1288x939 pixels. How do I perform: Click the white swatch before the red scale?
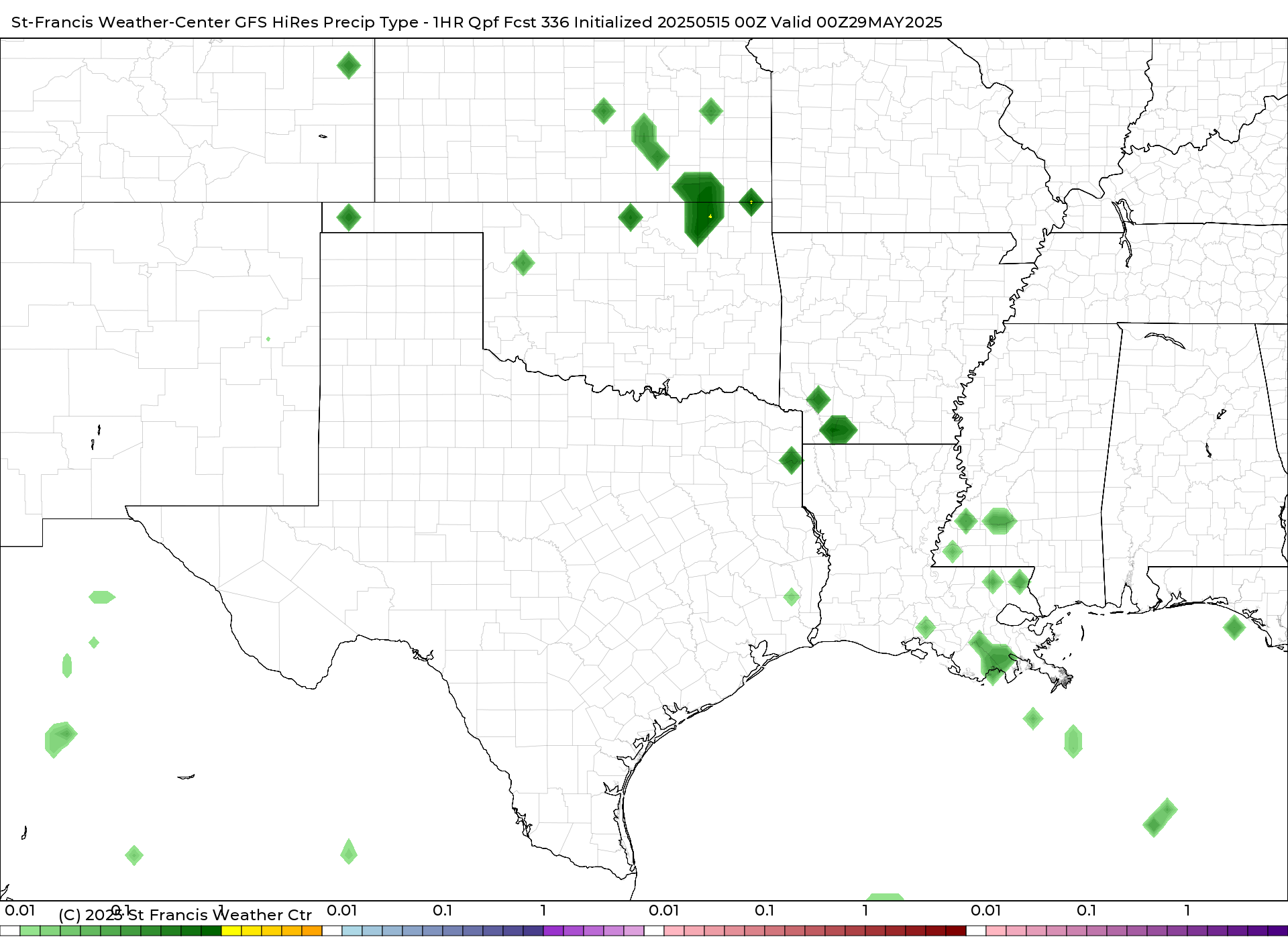pyautogui.click(x=654, y=931)
